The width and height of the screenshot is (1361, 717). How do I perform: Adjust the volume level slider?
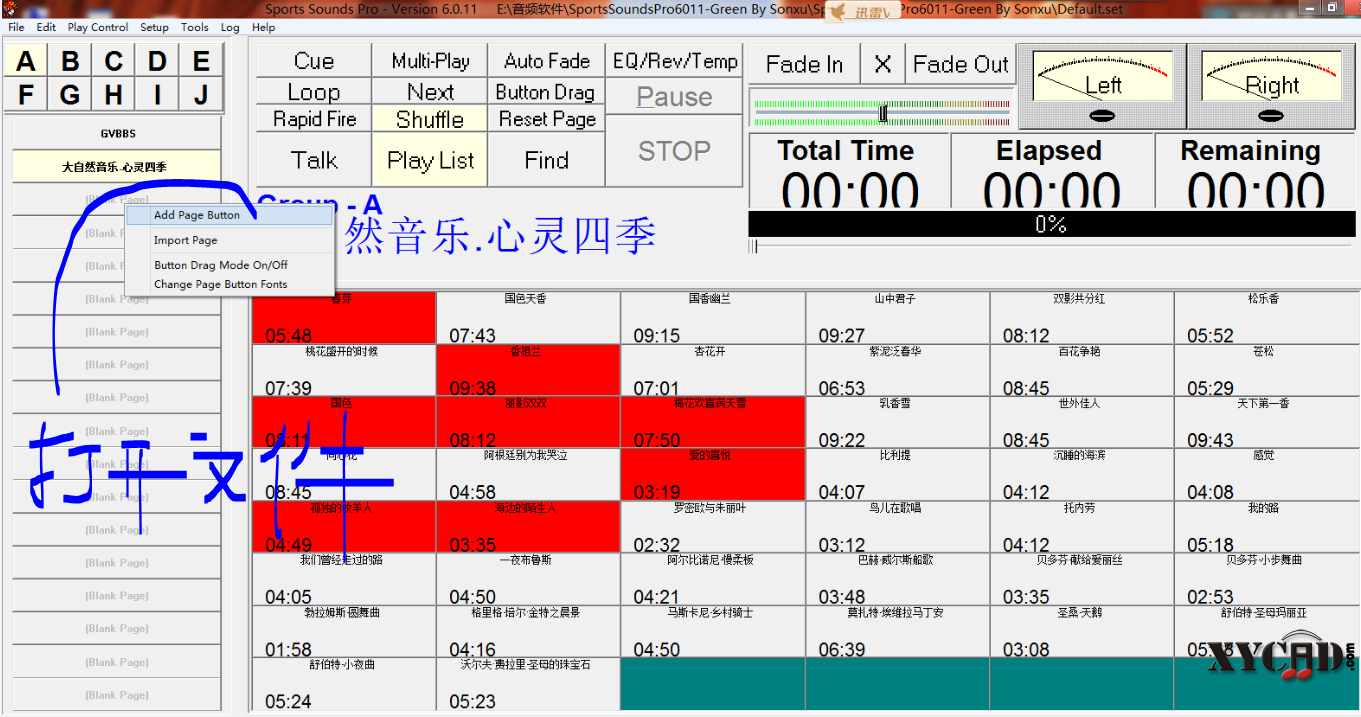point(882,113)
